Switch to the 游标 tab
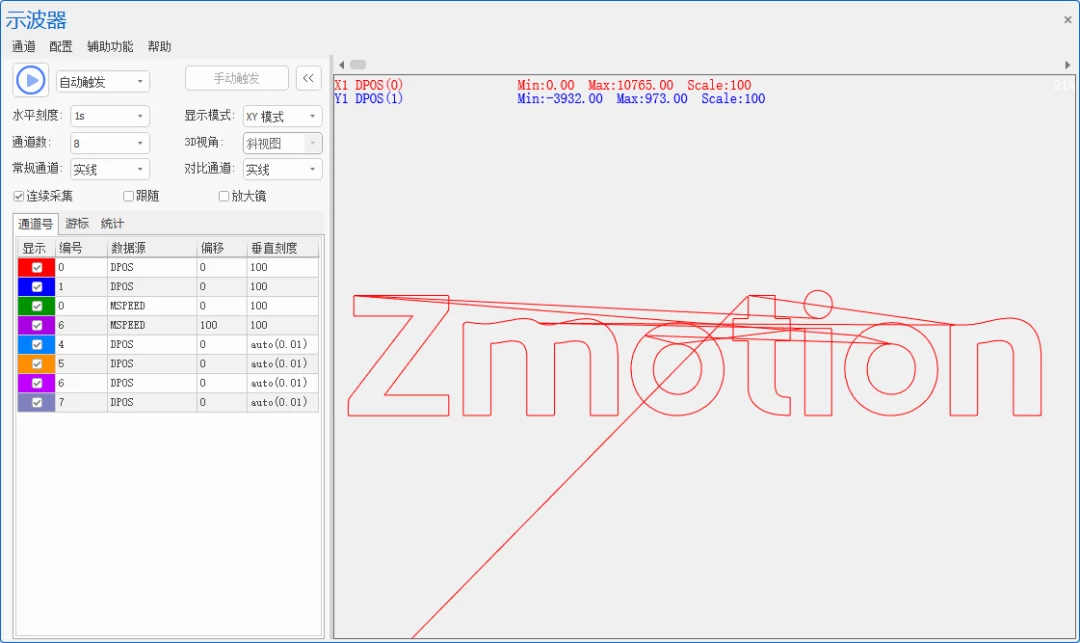Screen dimensions: 1080x643 pyautogui.click(x=77, y=224)
